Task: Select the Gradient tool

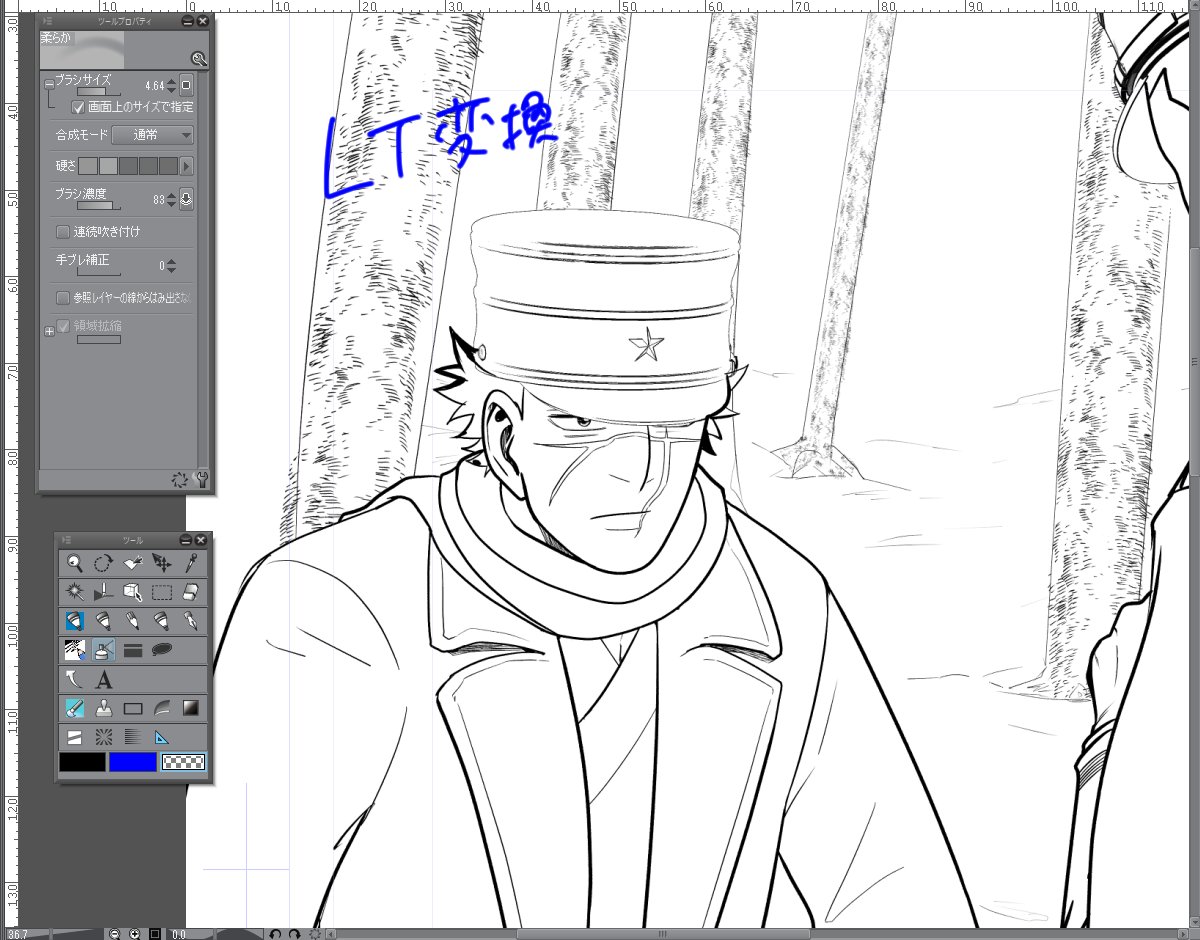Action: point(191,709)
